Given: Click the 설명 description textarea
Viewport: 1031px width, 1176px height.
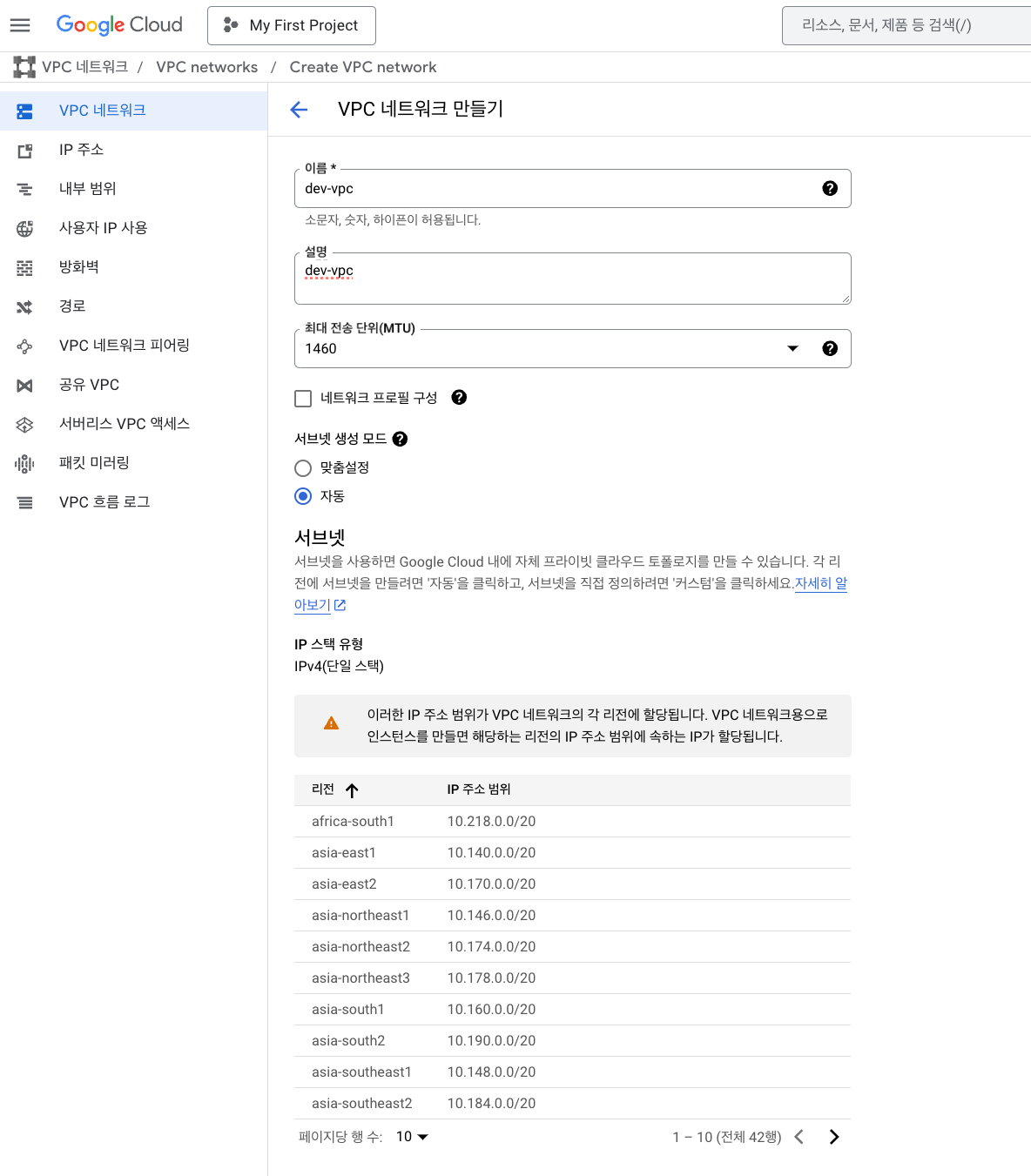Looking at the screenshot, I should [573, 279].
